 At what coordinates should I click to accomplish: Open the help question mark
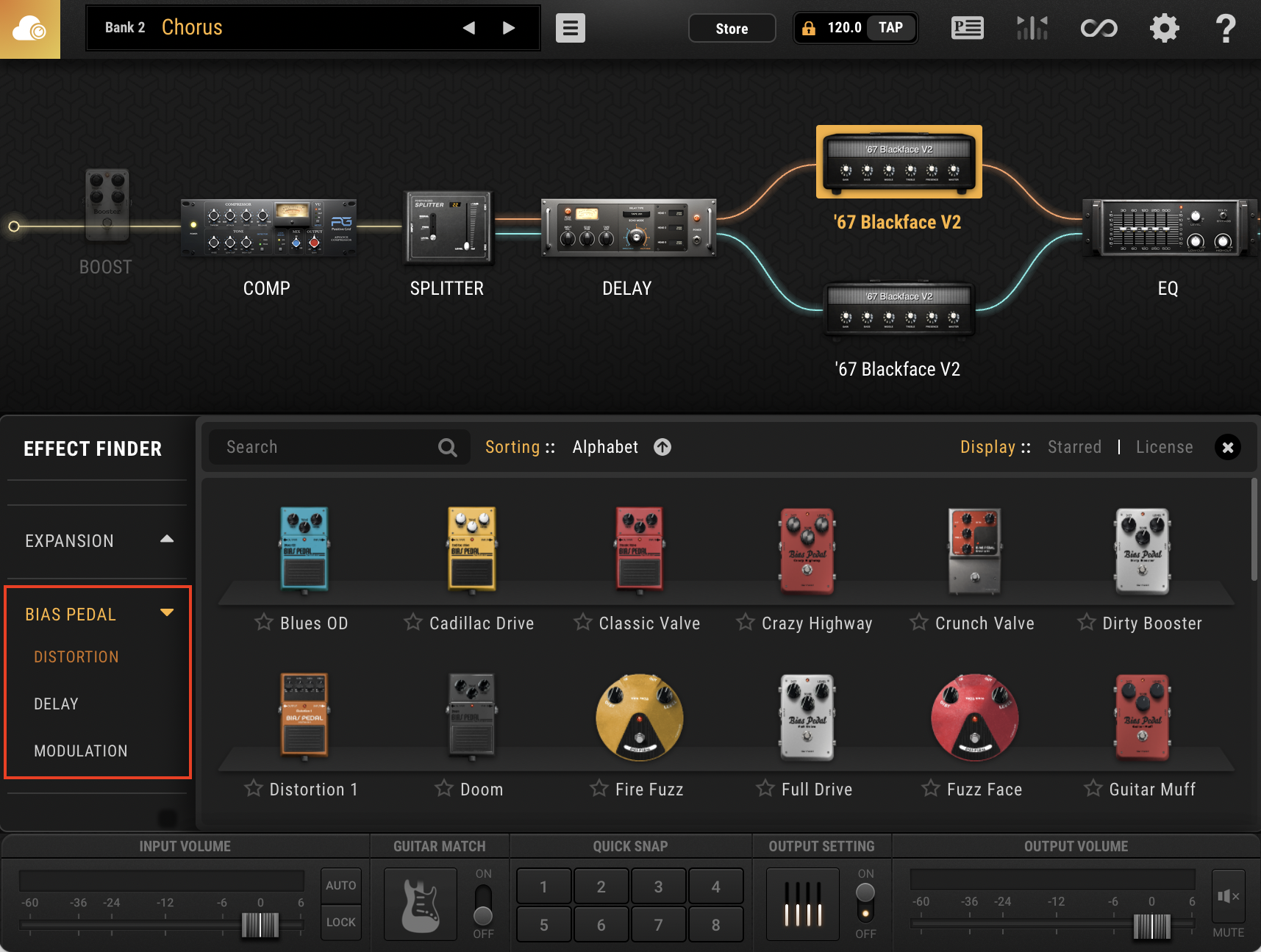tap(1225, 29)
